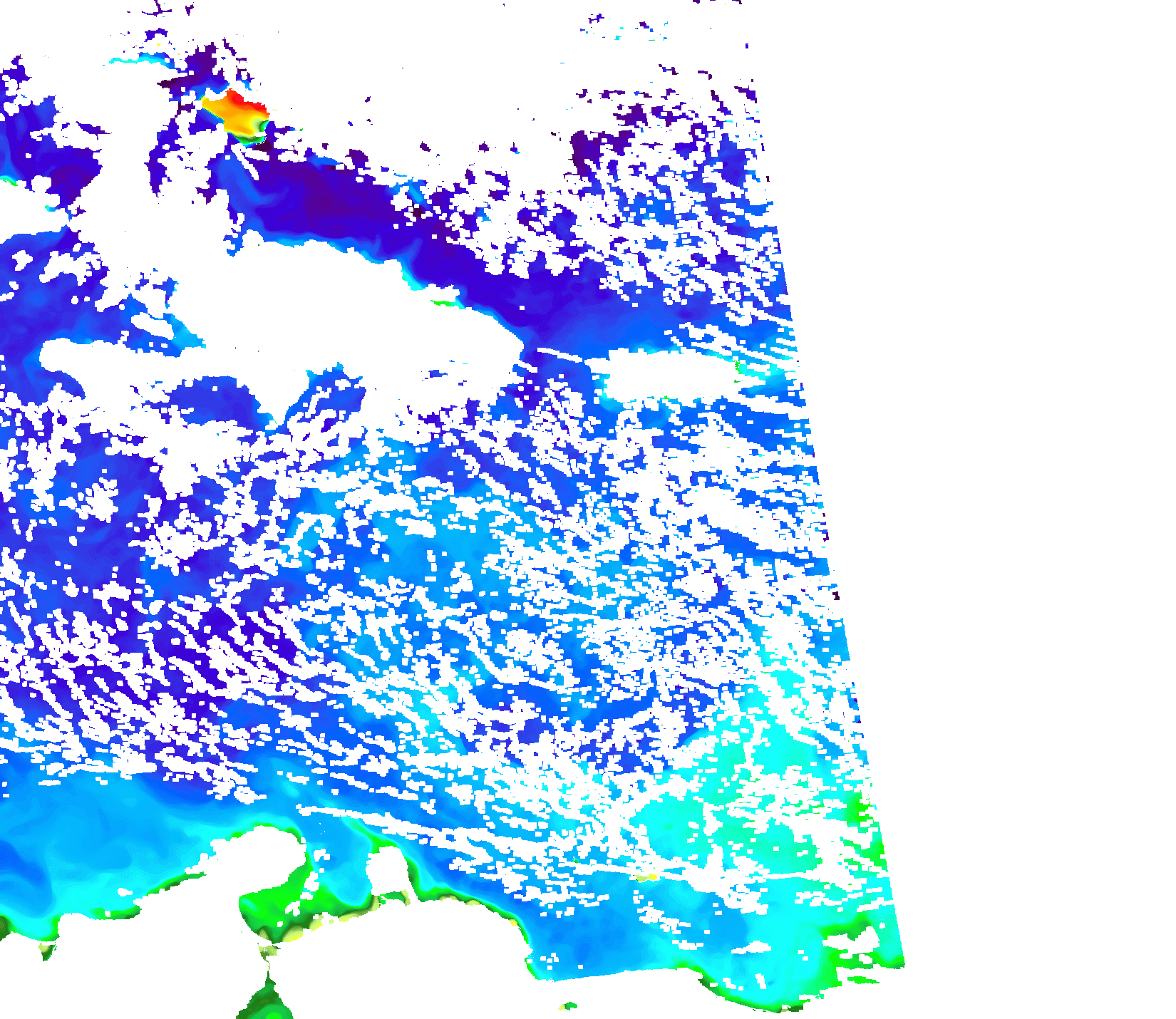
Task: Click the blank white area right of the swath
Action: [1012, 428]
